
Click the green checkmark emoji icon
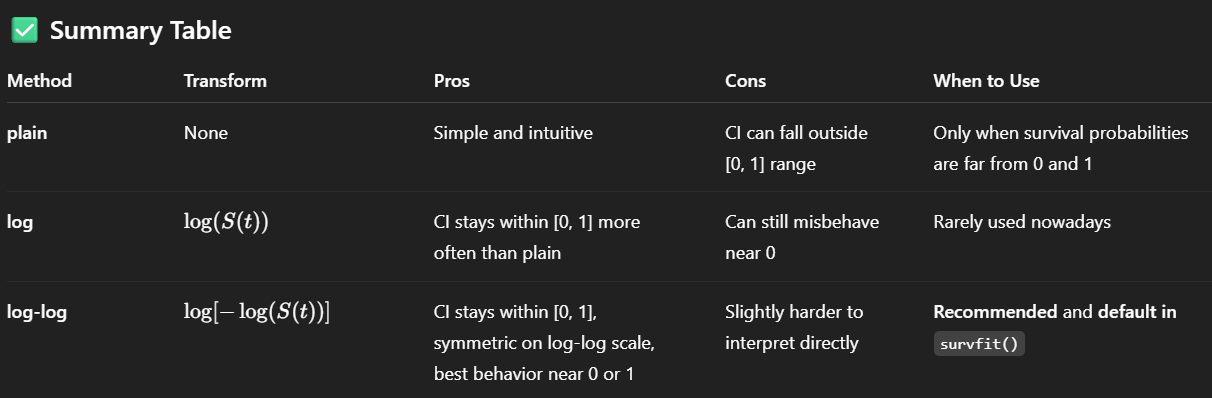[25, 31]
